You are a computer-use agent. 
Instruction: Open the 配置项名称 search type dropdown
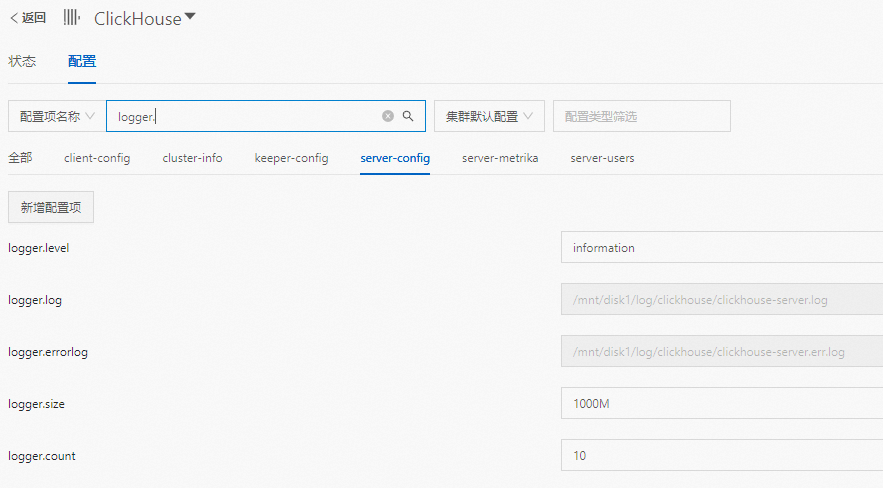tap(56, 116)
